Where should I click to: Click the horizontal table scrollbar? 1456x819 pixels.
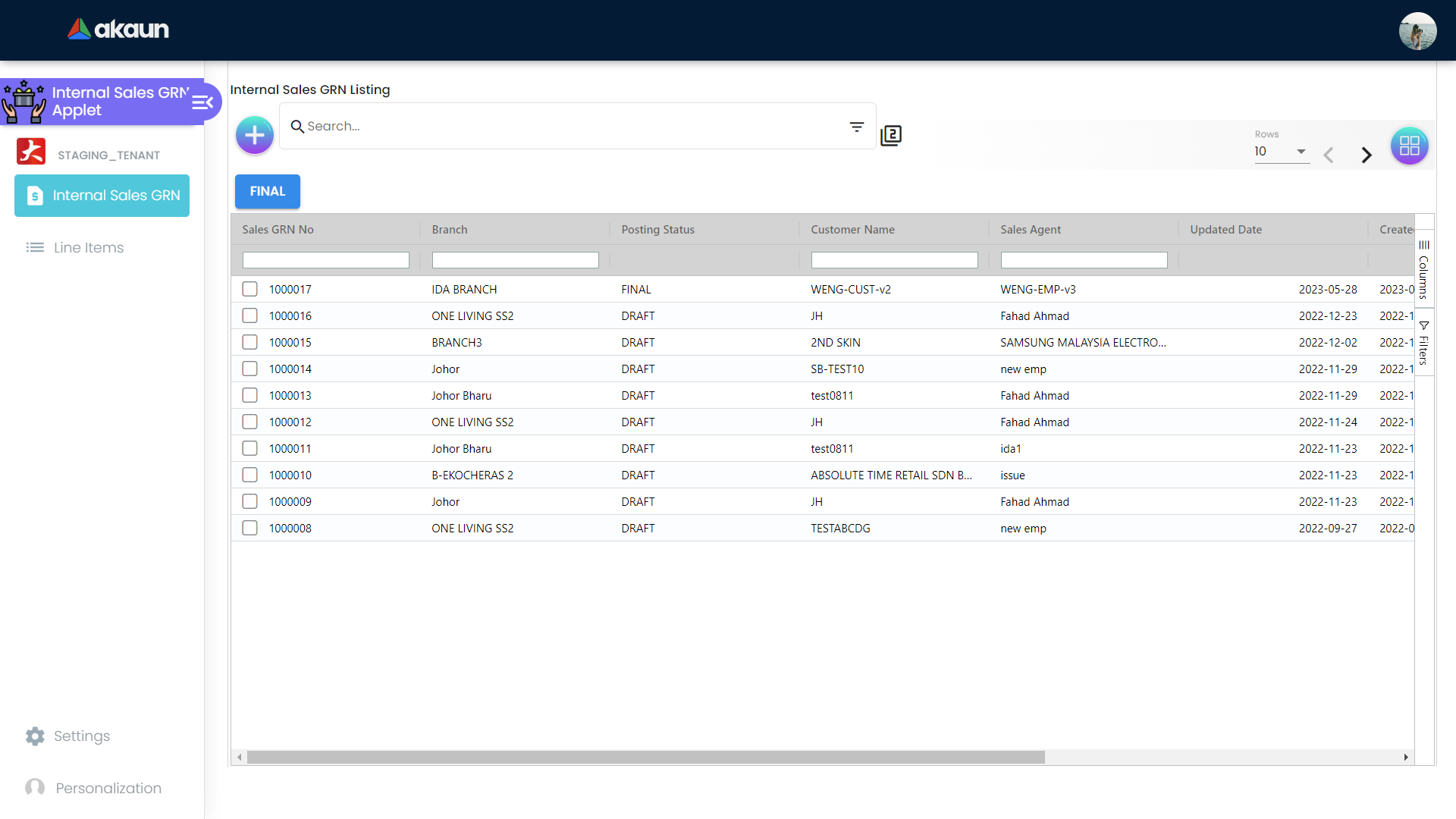pyautogui.click(x=645, y=757)
